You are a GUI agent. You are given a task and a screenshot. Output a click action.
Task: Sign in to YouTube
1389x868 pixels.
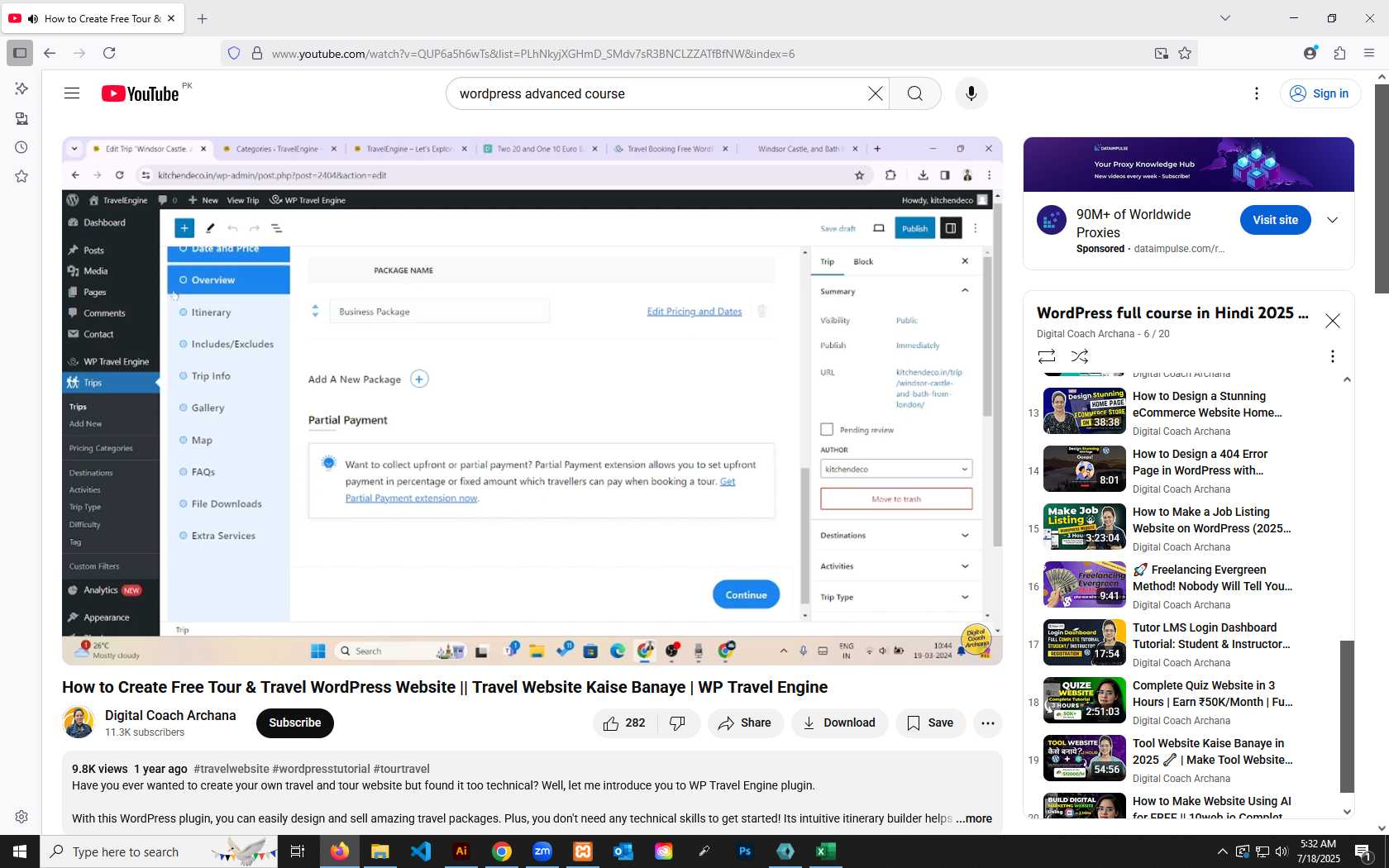pos(1320,93)
